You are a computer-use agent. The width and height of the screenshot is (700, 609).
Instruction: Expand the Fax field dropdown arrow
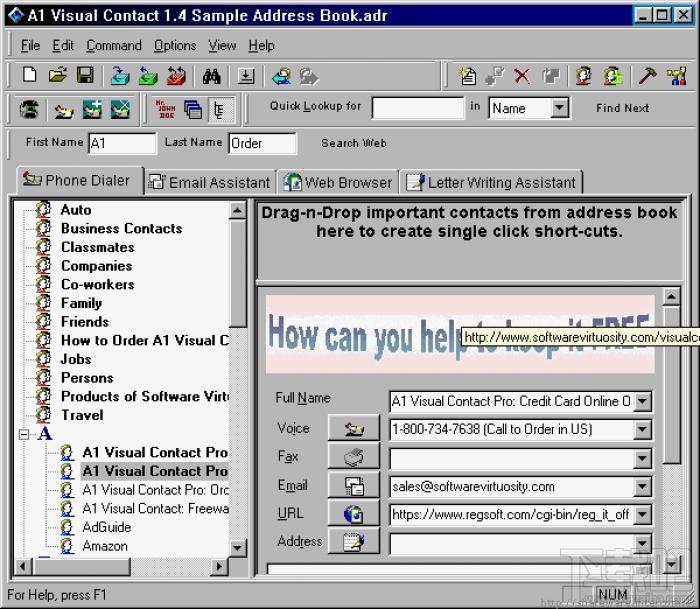pos(642,458)
